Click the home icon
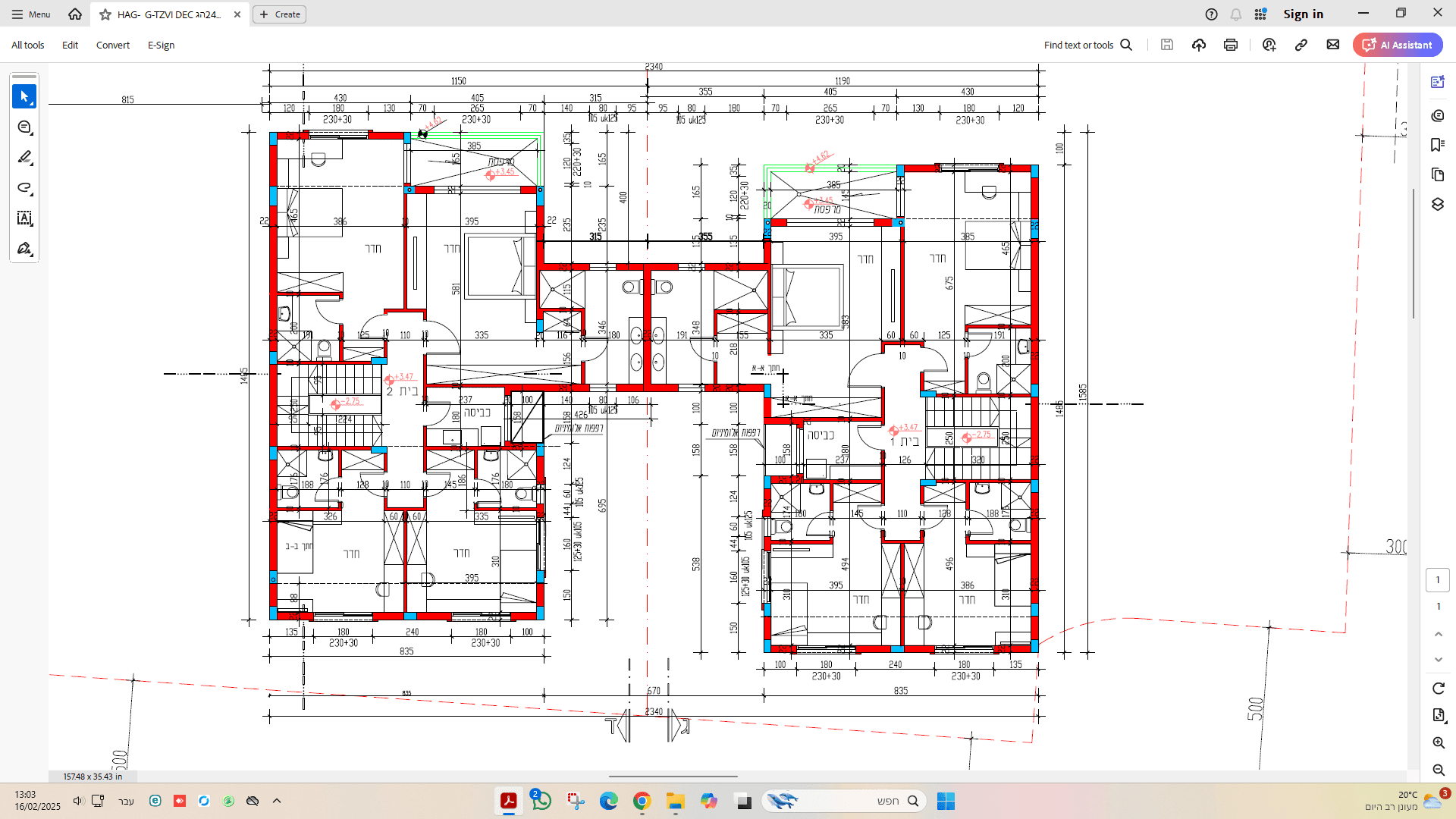Screen dimensions: 1456x819 [x=75, y=14]
